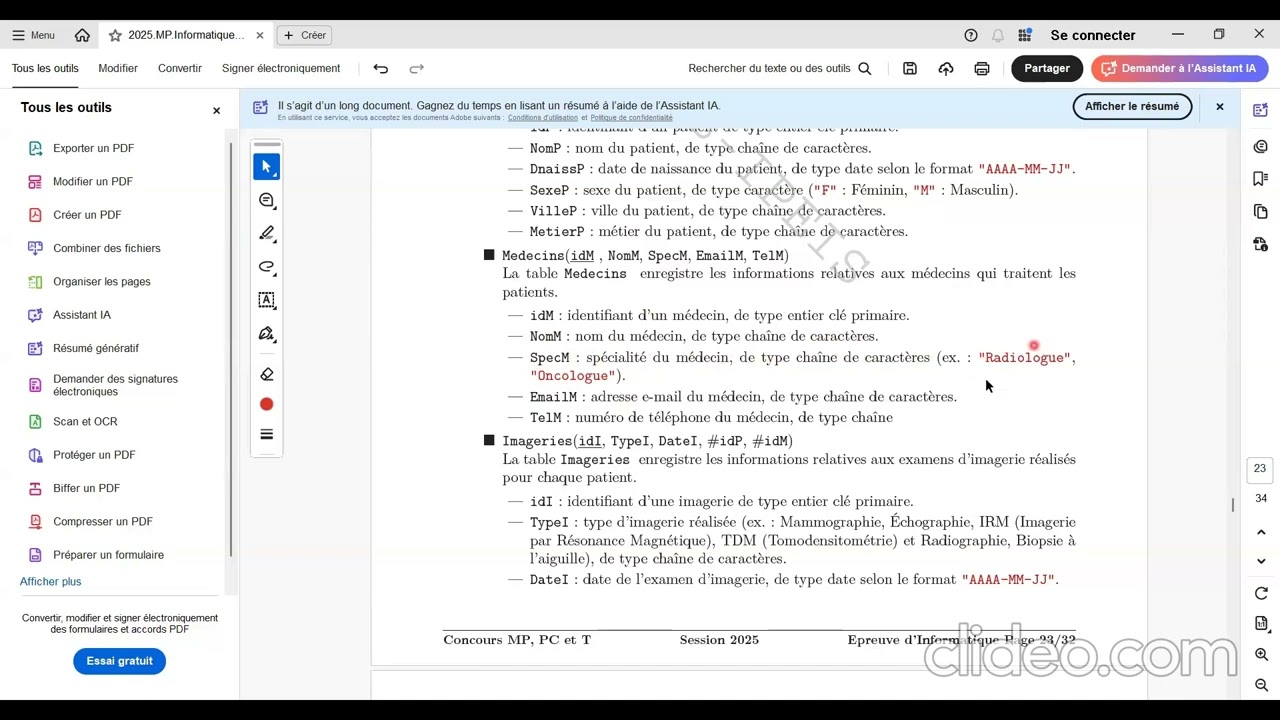
Task: Save the document with diskette icon
Action: (x=910, y=68)
